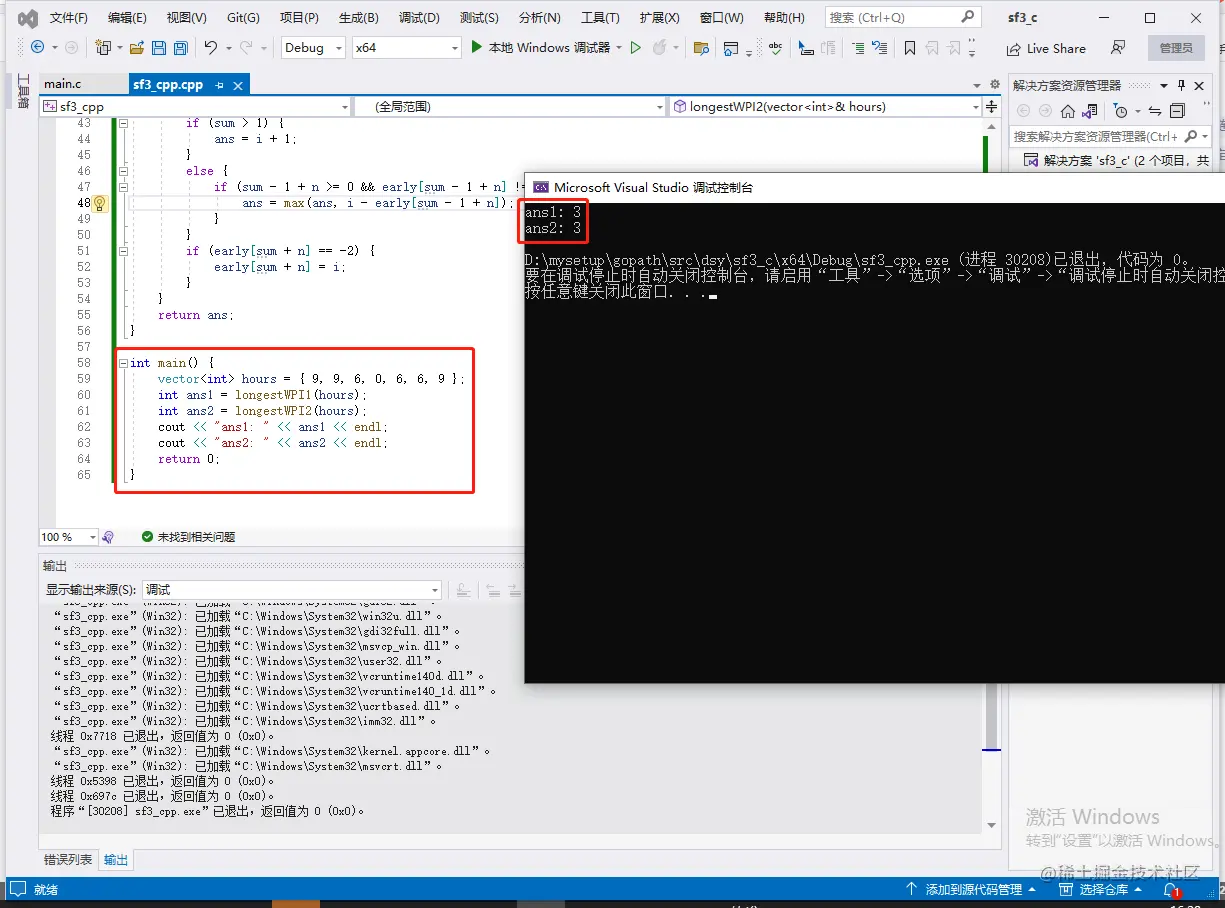This screenshot has height=908, width=1225.
Task: Open Debug configuration dropdown
Action: pyautogui.click(x=314, y=47)
